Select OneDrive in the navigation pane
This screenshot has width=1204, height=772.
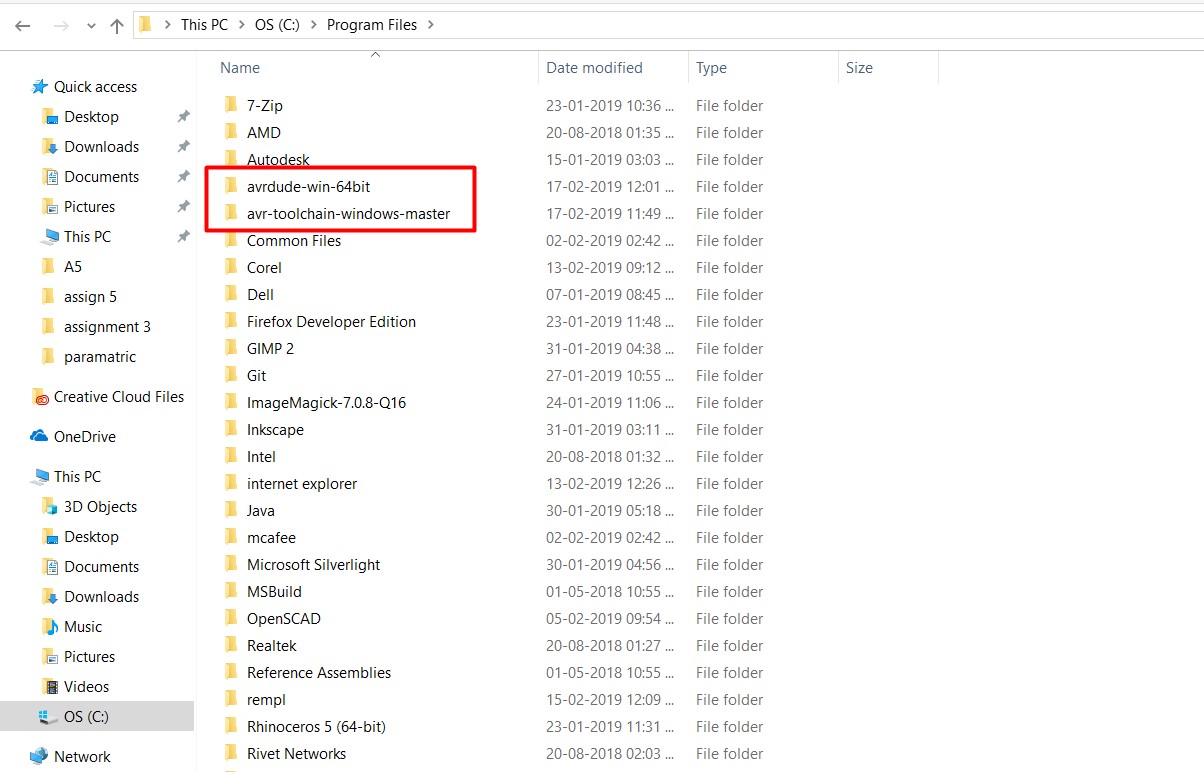pyautogui.click(x=84, y=437)
